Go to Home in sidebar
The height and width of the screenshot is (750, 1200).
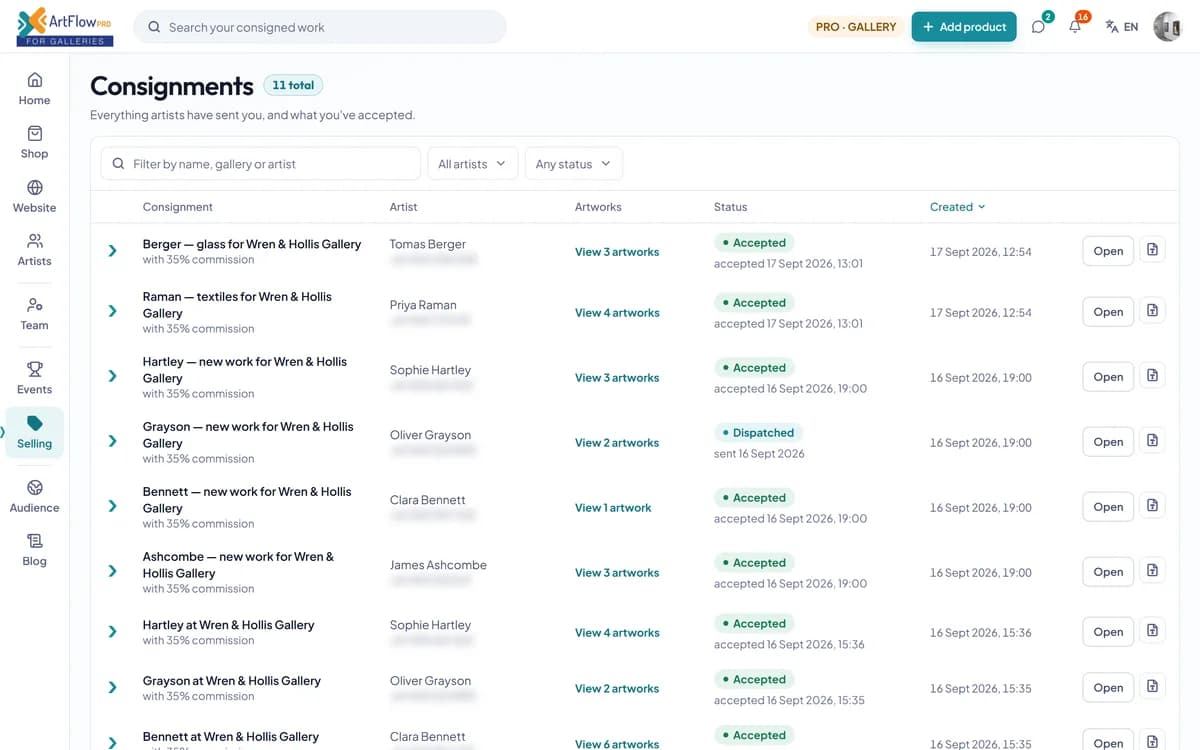pos(34,88)
